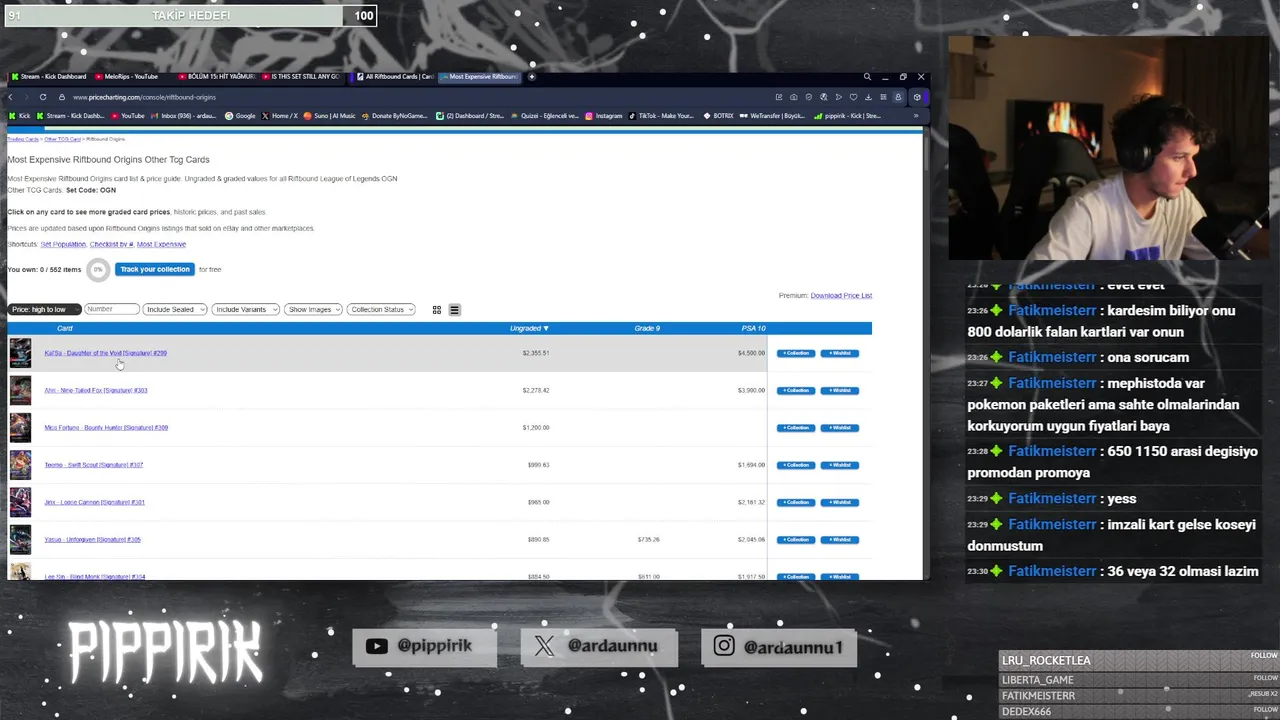Image resolution: width=1280 pixels, height=720 pixels.
Task: Go back in browser history
Action: 11,97
